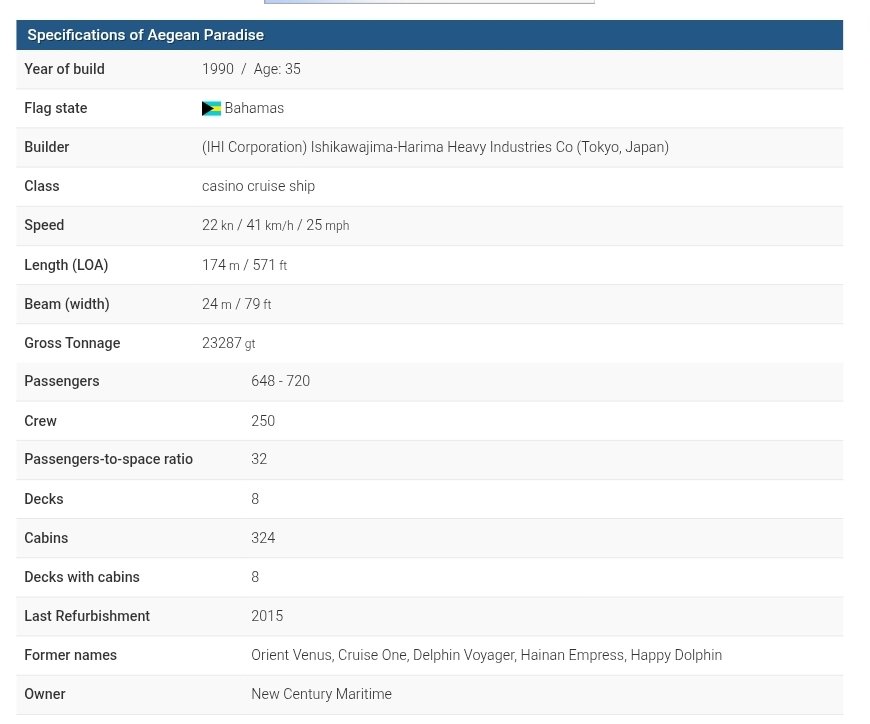
Task: Click the Last Refurbishment year 2015
Action: point(267,616)
